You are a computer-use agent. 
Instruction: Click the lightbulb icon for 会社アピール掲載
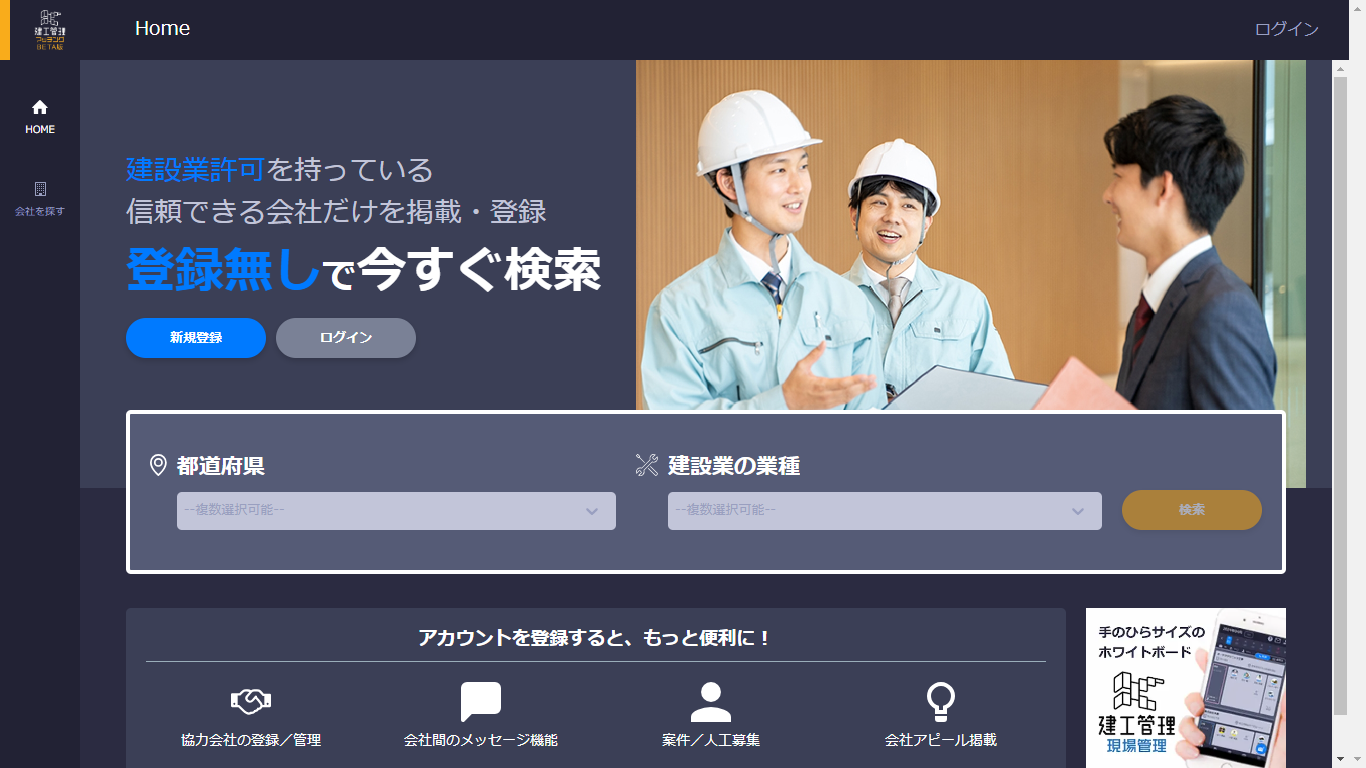coord(941,702)
